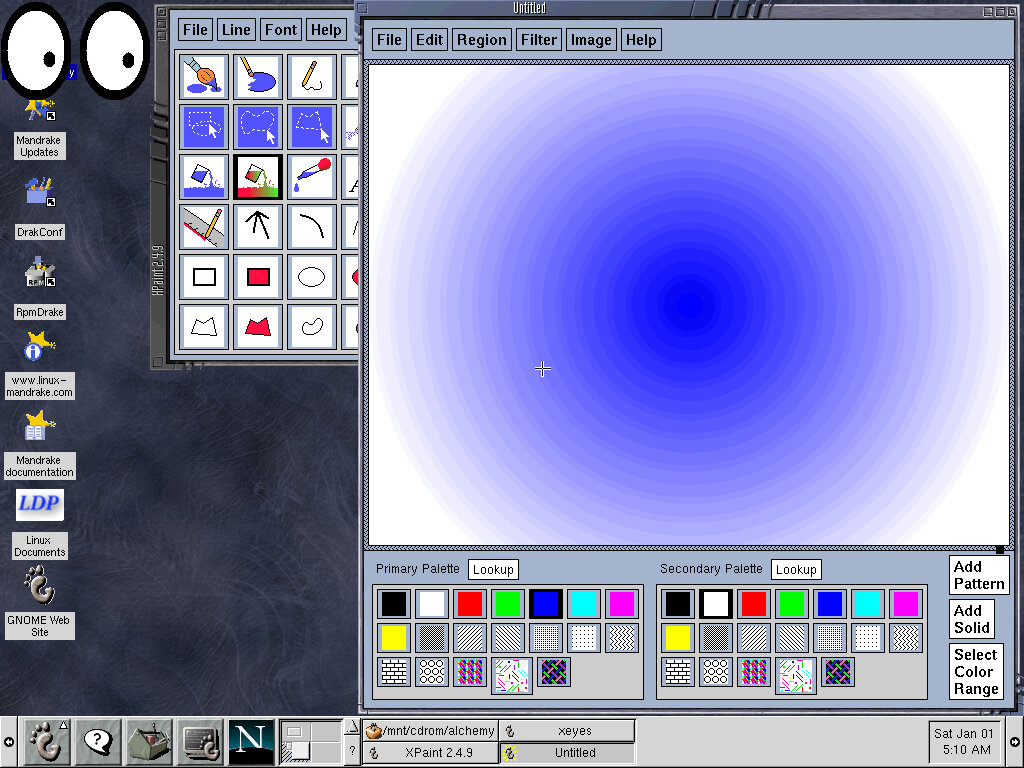1024x768 pixels.
Task: Pick the solid Fill bucket tool
Action: point(204,177)
